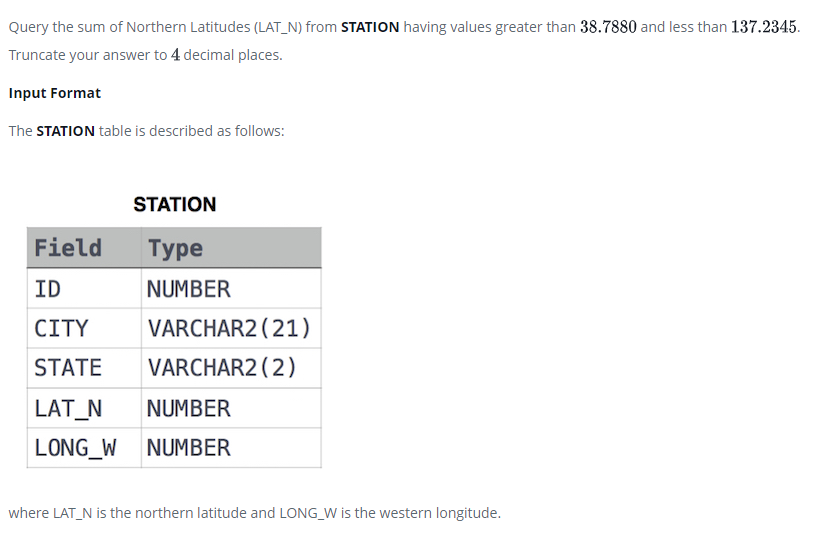821x533 pixels.
Task: Select the LONG_W field cell
Action: coord(84,448)
